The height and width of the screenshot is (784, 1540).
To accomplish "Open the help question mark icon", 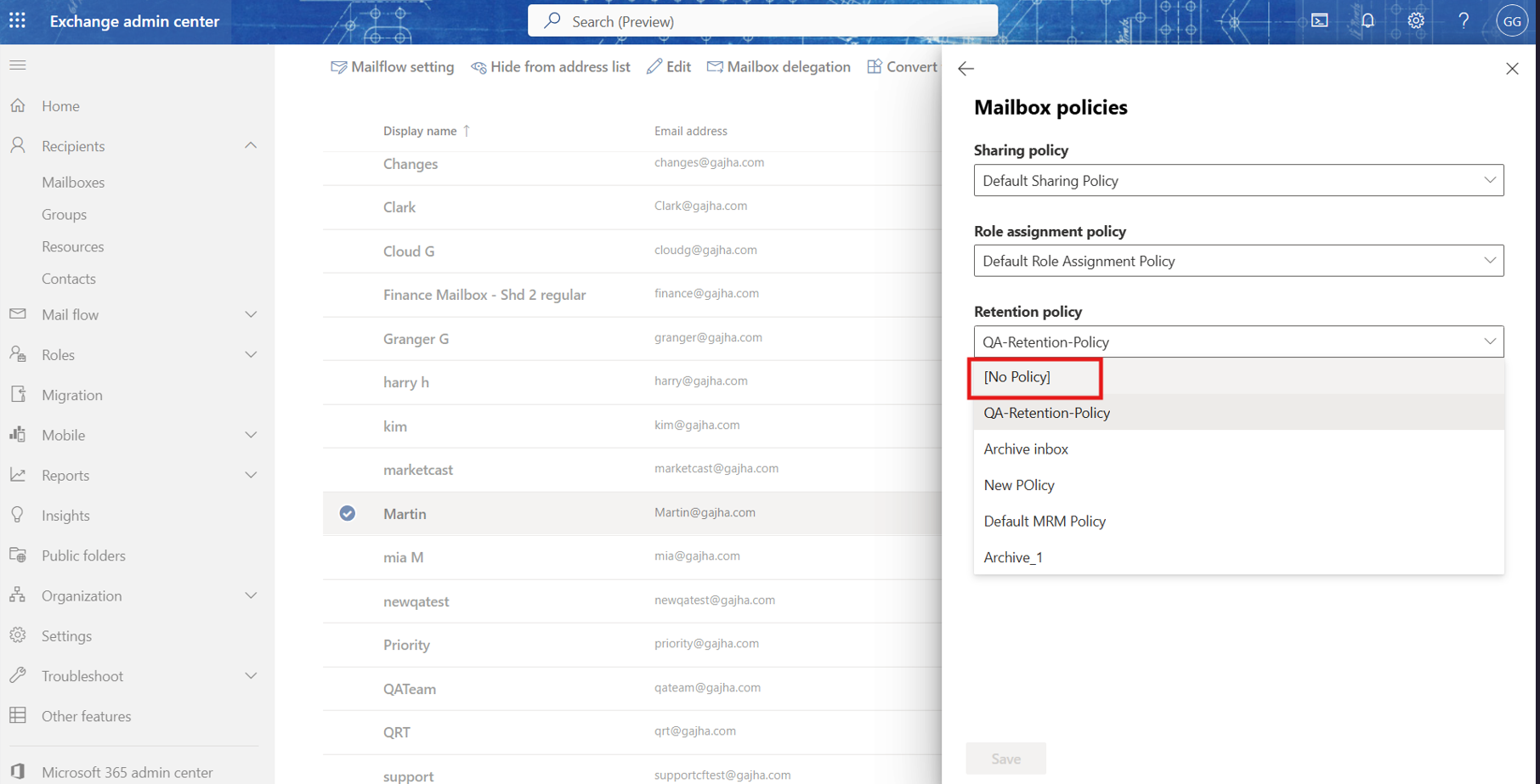I will point(1464,20).
